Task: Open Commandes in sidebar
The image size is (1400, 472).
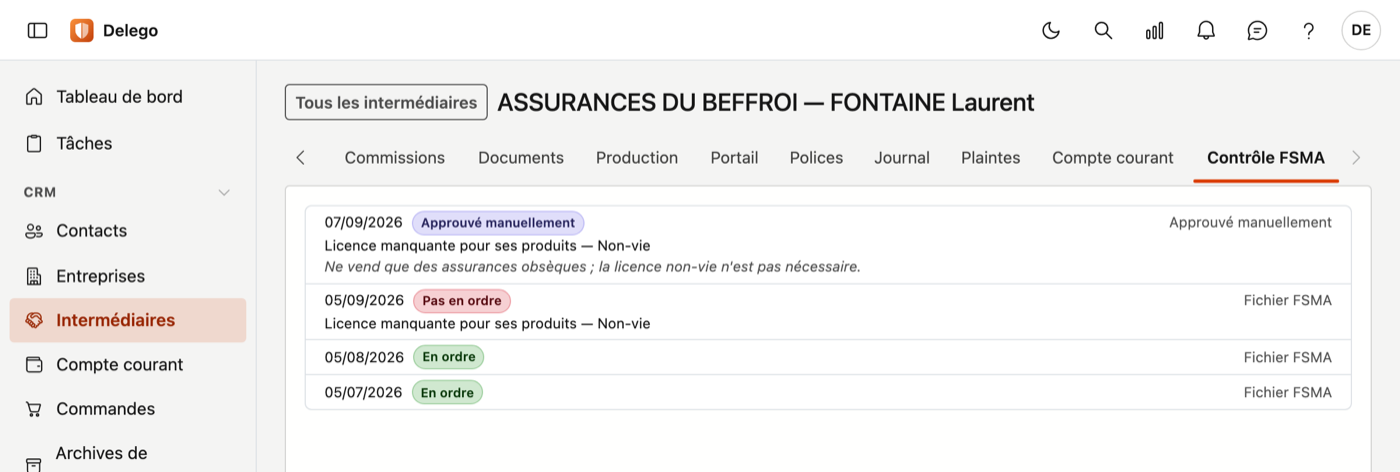Action: pyautogui.click(x=105, y=409)
